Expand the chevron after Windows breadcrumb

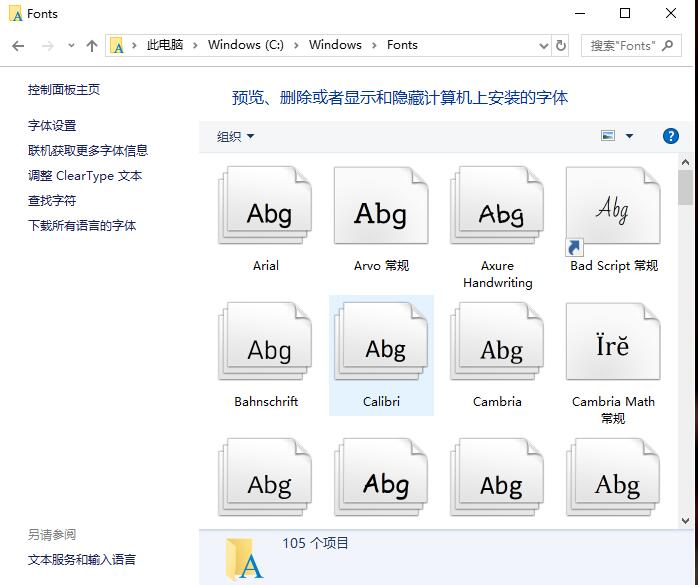[x=374, y=45]
